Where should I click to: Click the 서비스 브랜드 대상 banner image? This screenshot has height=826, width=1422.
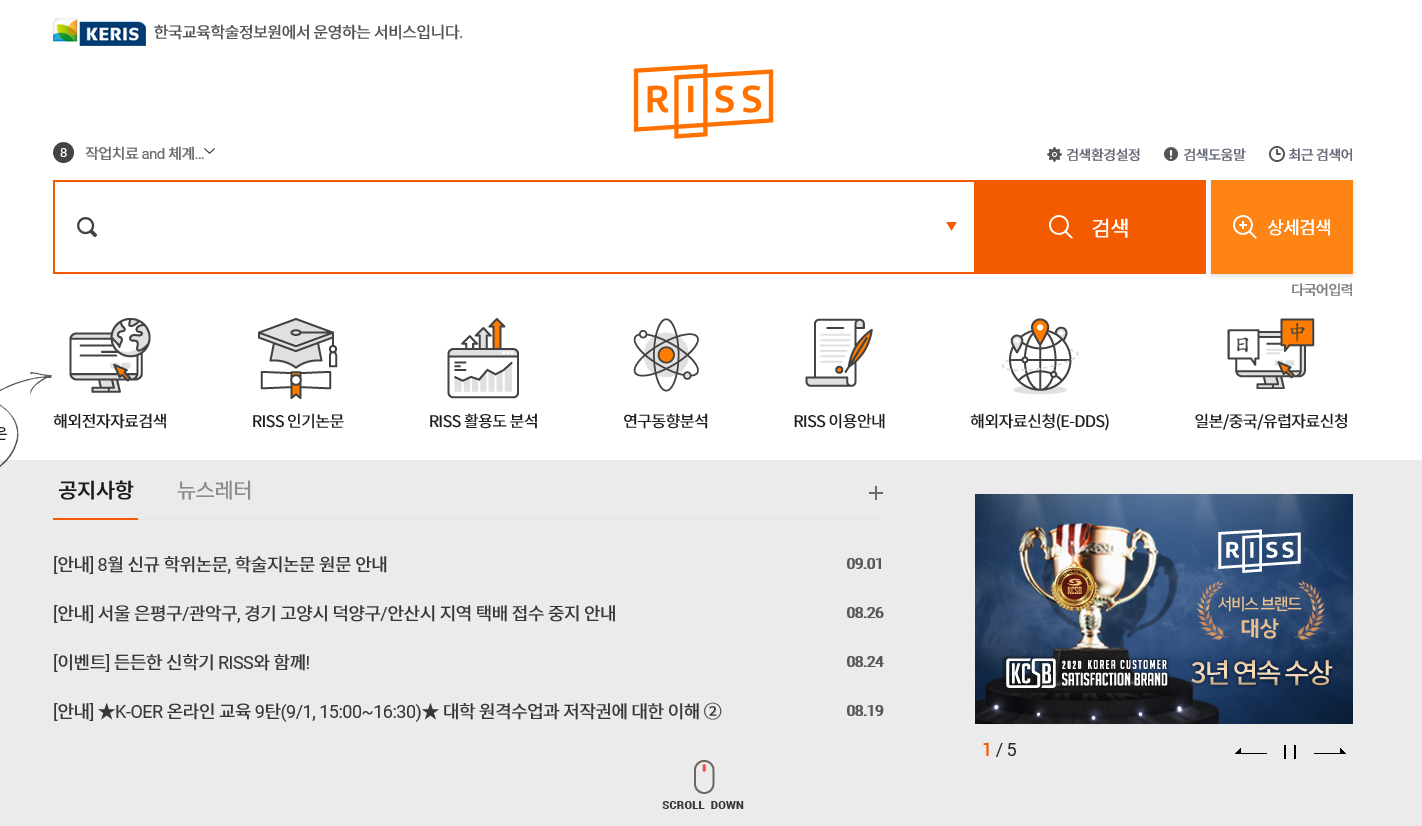pyautogui.click(x=1164, y=608)
